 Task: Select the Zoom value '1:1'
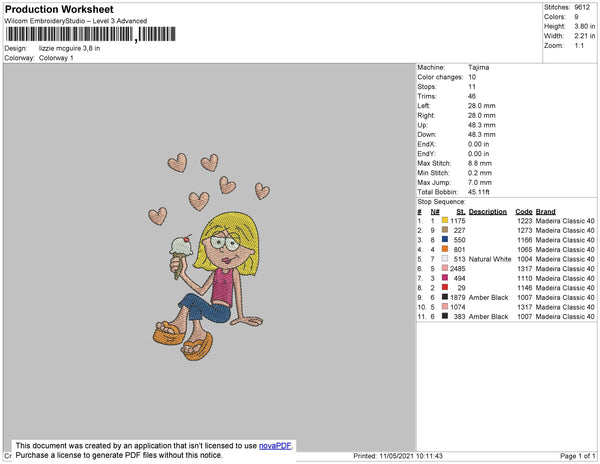coord(579,46)
